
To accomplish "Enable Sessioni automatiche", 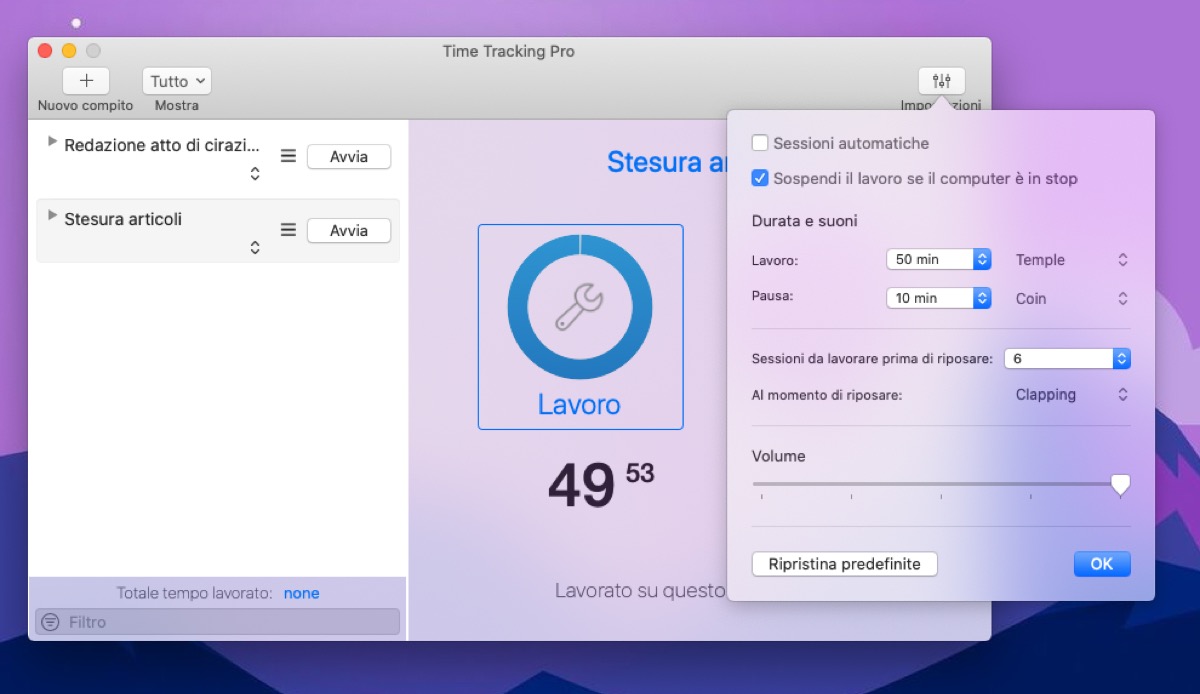I will pos(760,143).
